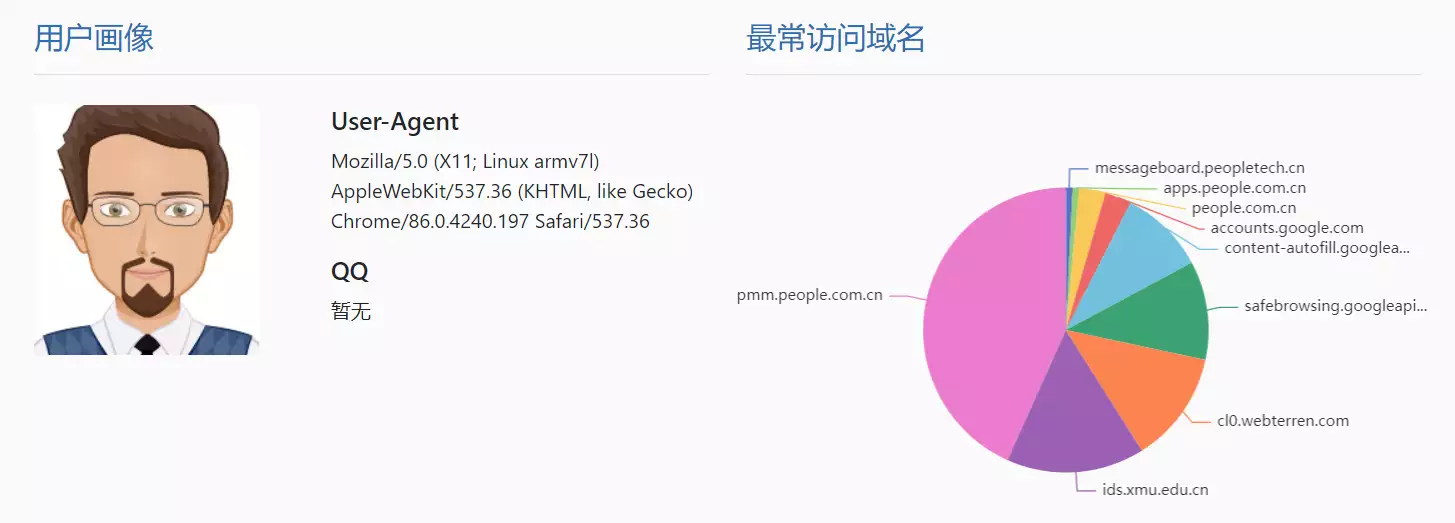Click the safebrowsing.googleapi... chart label
Viewport: 1455px width, 523px height.
pos(1335,306)
